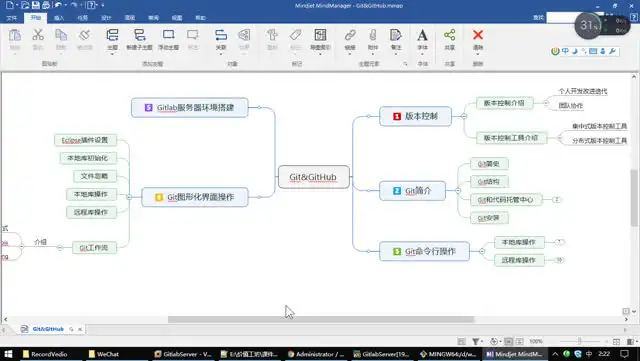Click the Callout speech bubble icon
This screenshot has height=361, width=640.
pos(193,35)
